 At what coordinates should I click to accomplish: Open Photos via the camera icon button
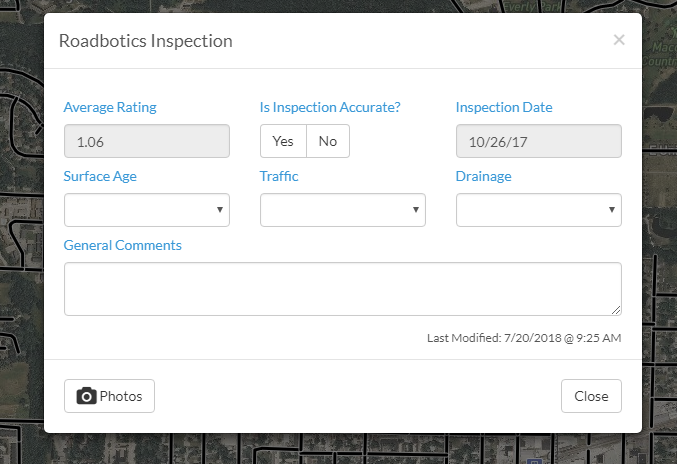[x=109, y=396]
